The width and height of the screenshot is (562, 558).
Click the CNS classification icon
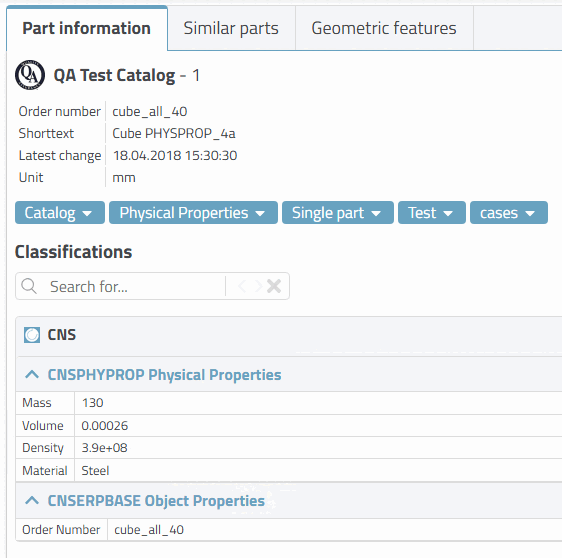(x=32, y=335)
